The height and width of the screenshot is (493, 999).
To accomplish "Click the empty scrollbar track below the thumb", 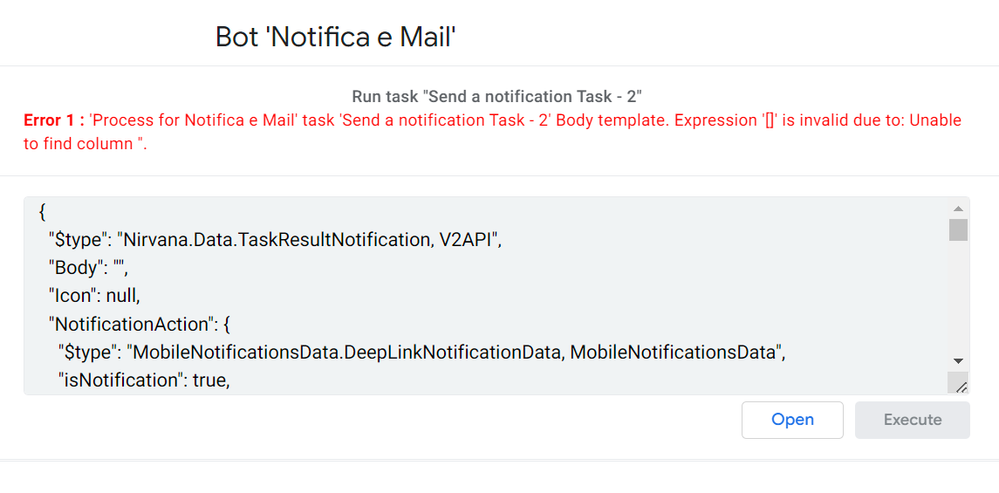I will pos(958,296).
